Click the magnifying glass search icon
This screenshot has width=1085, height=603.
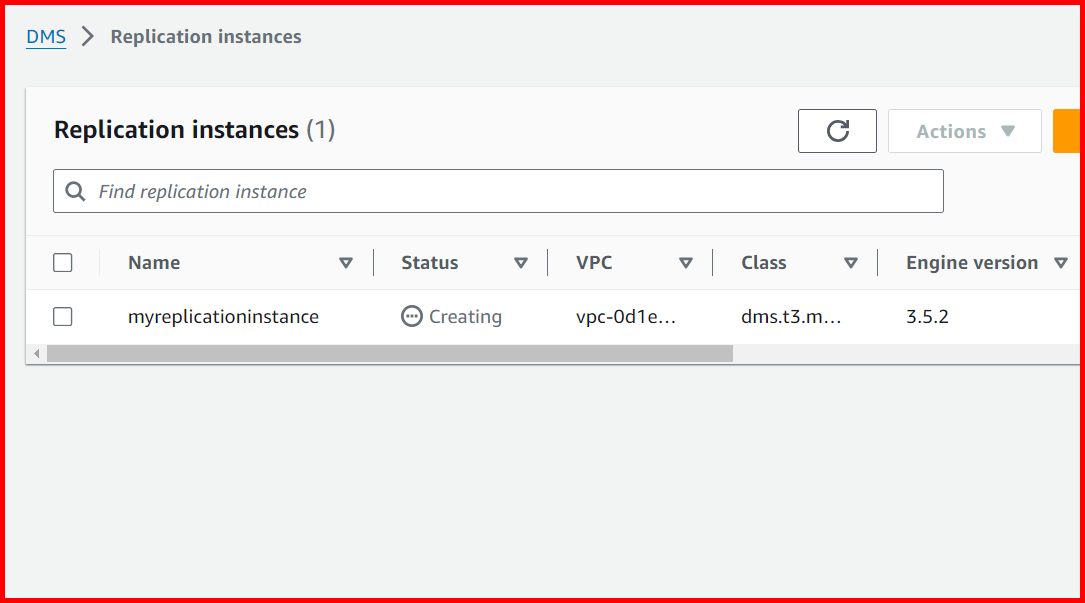pyautogui.click(x=76, y=190)
